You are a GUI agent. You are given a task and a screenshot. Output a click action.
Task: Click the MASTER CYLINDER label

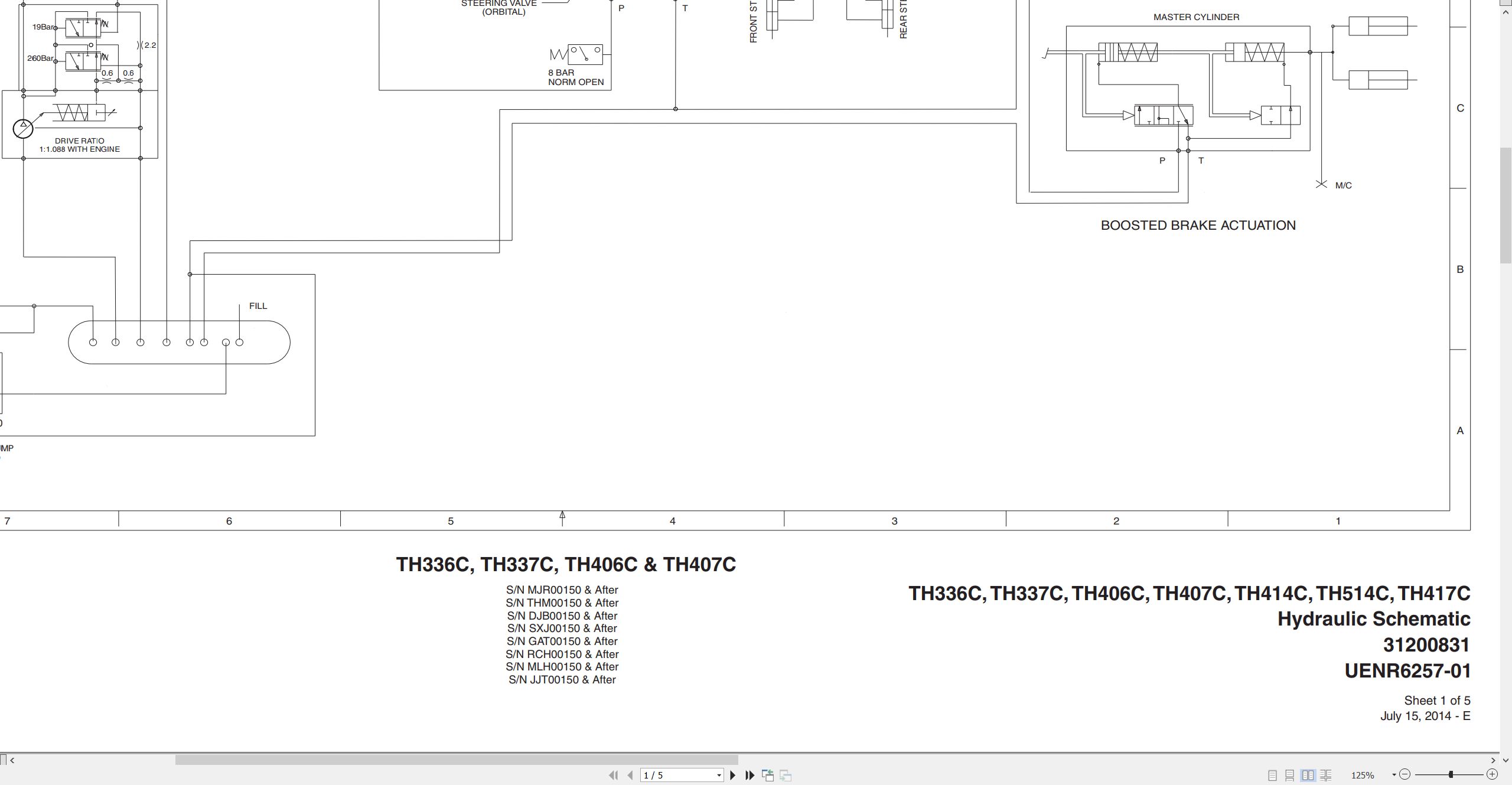(x=1197, y=17)
